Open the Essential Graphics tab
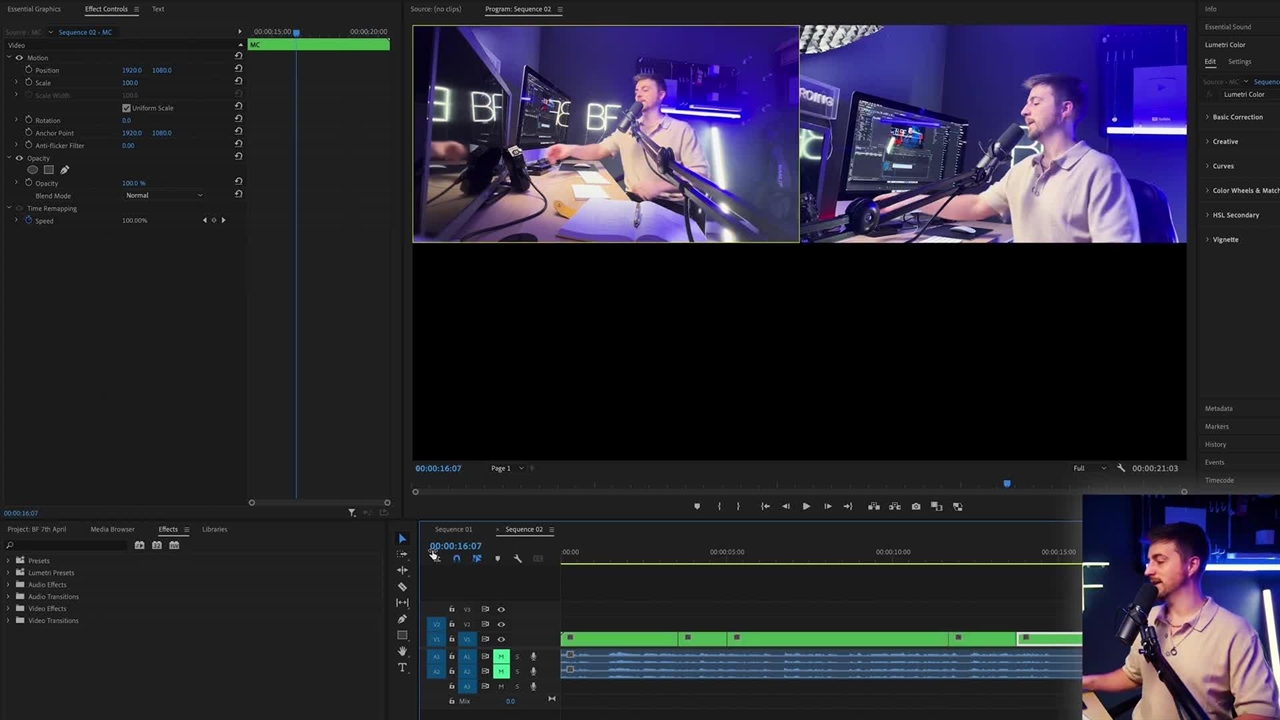The image size is (1280, 720). tap(34, 9)
